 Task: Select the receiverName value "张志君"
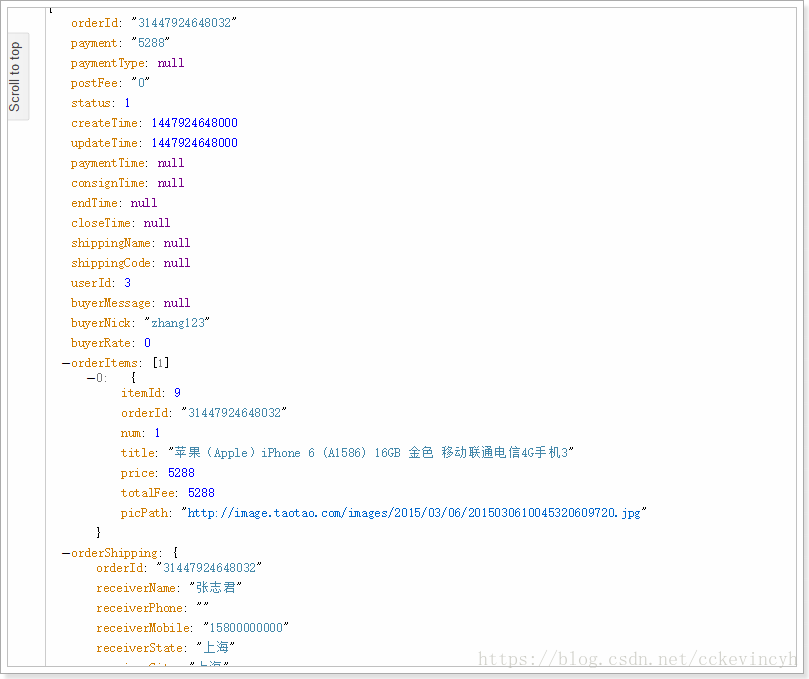(x=216, y=588)
